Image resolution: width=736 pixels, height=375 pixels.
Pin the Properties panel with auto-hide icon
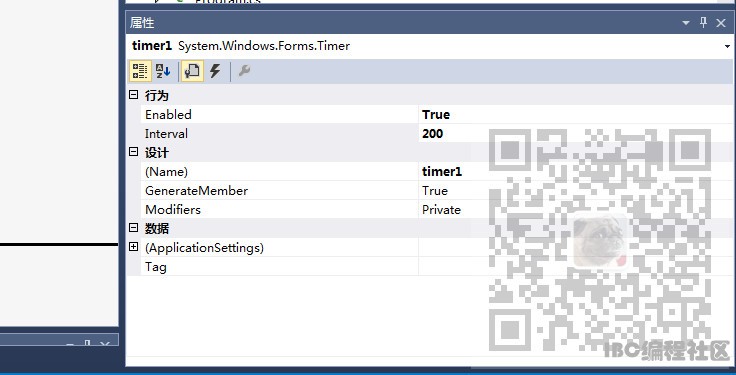[x=703, y=23]
